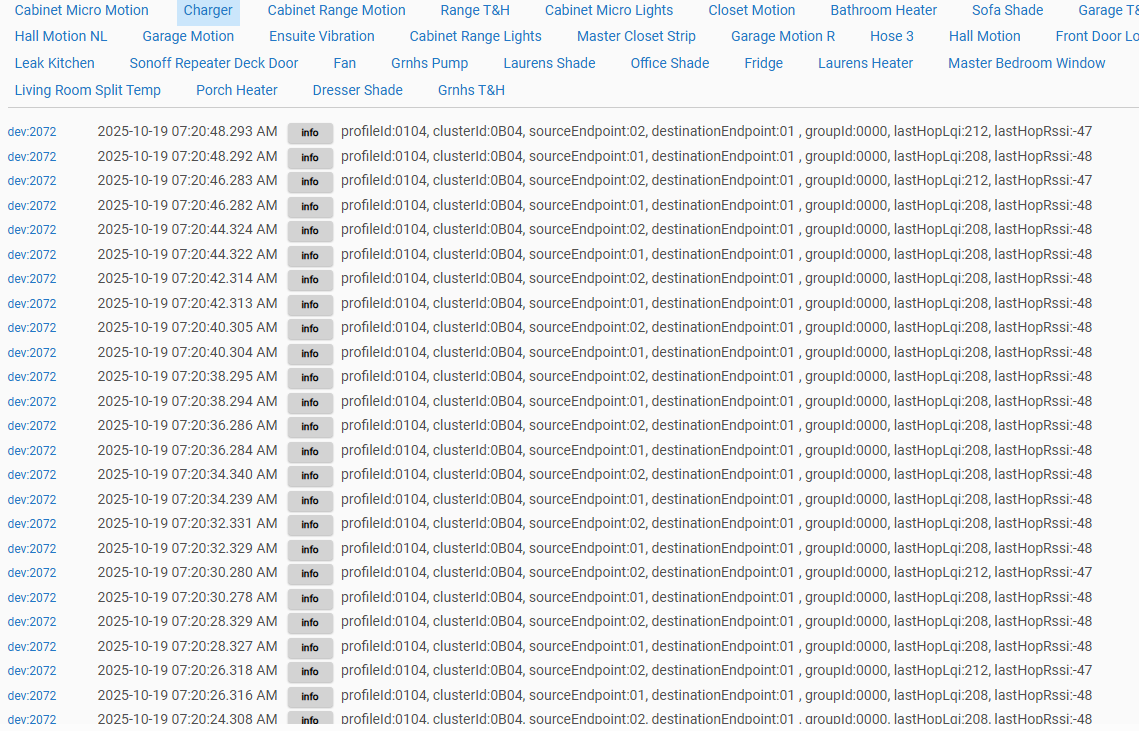Select the Ensuite Vibration device

[x=321, y=37]
